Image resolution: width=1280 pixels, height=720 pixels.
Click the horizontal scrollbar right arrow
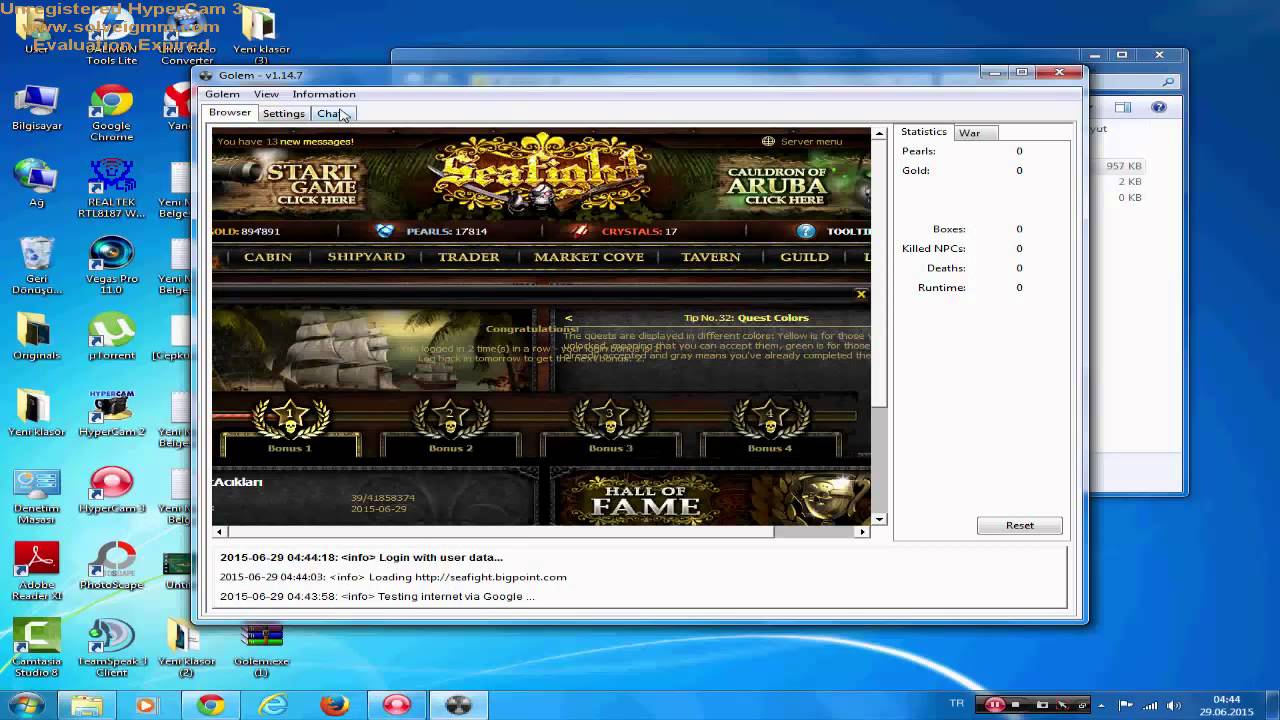(862, 532)
